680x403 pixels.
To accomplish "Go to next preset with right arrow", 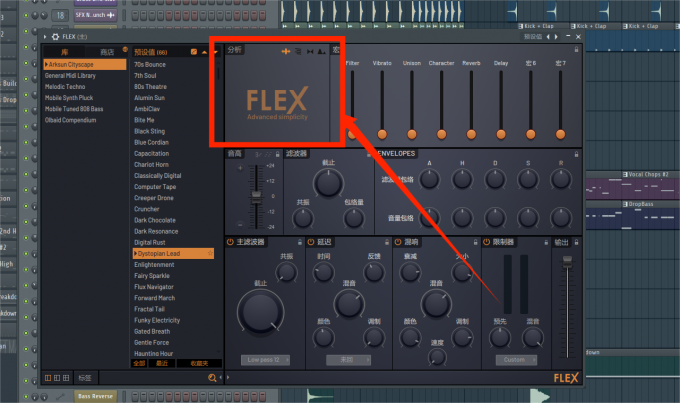I will (x=556, y=37).
